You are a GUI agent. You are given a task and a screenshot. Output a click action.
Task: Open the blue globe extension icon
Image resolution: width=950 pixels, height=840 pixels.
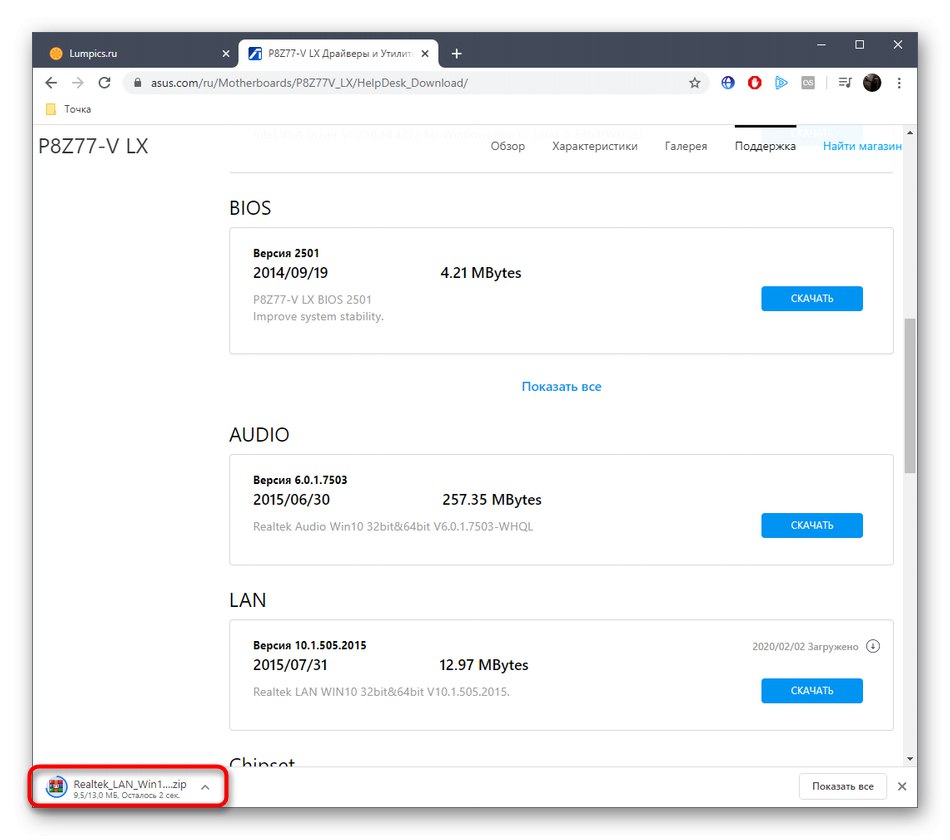coord(727,82)
